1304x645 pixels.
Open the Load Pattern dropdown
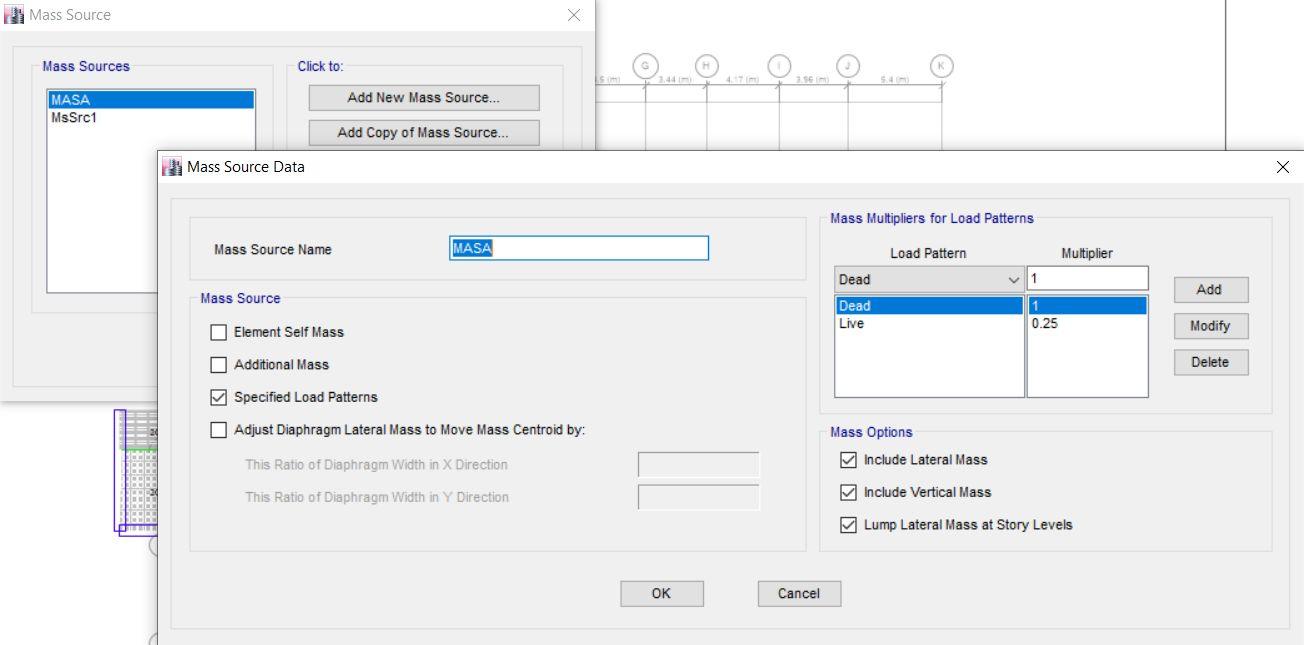click(x=1014, y=279)
